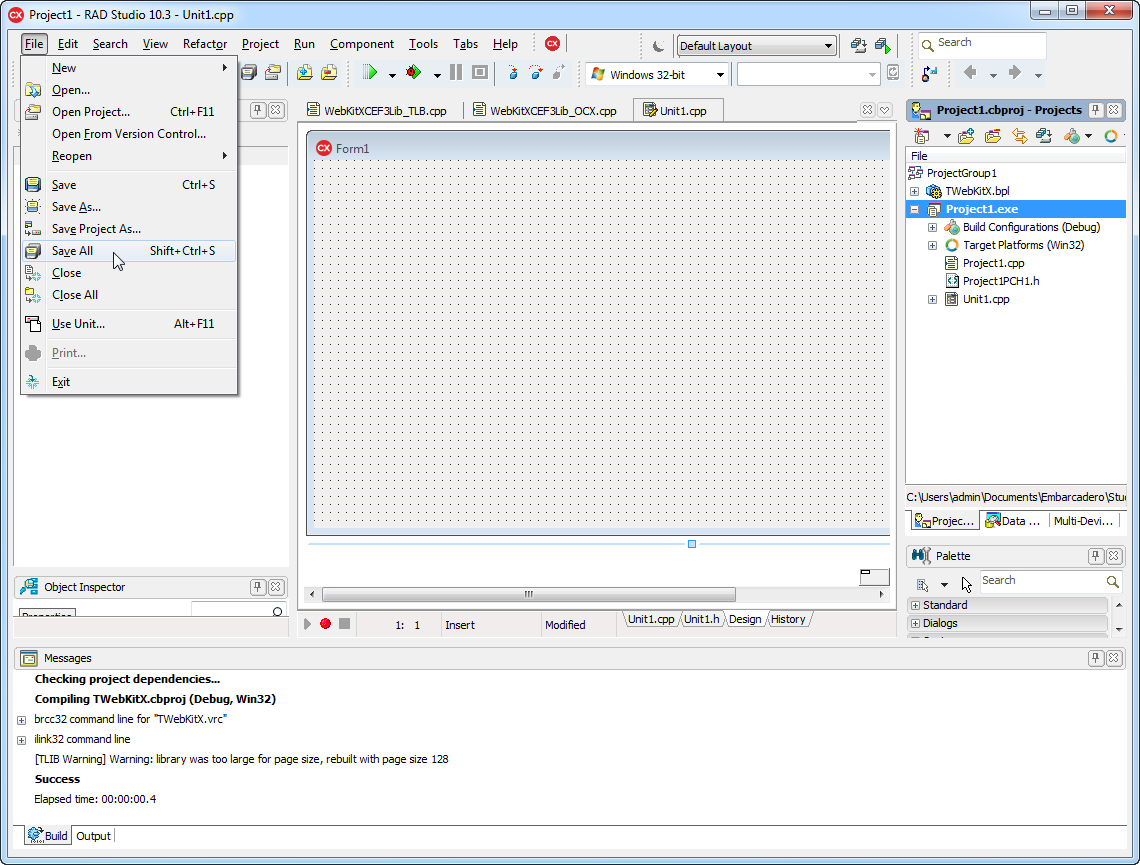This screenshot has height=865, width=1140.
Task: Click the Trace Into debugger icon
Action: tap(513, 72)
